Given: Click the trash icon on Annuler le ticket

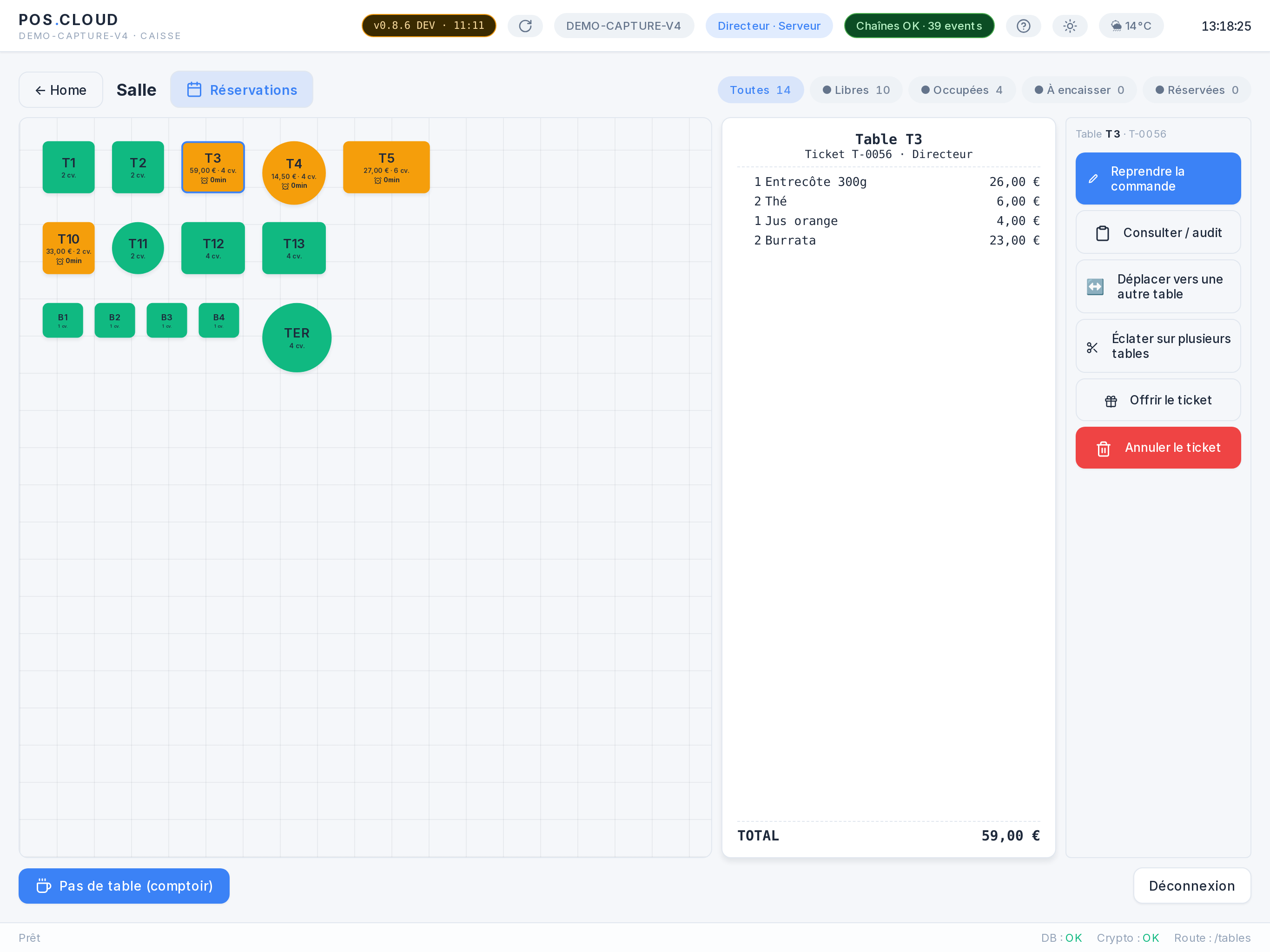Looking at the screenshot, I should click(1103, 449).
